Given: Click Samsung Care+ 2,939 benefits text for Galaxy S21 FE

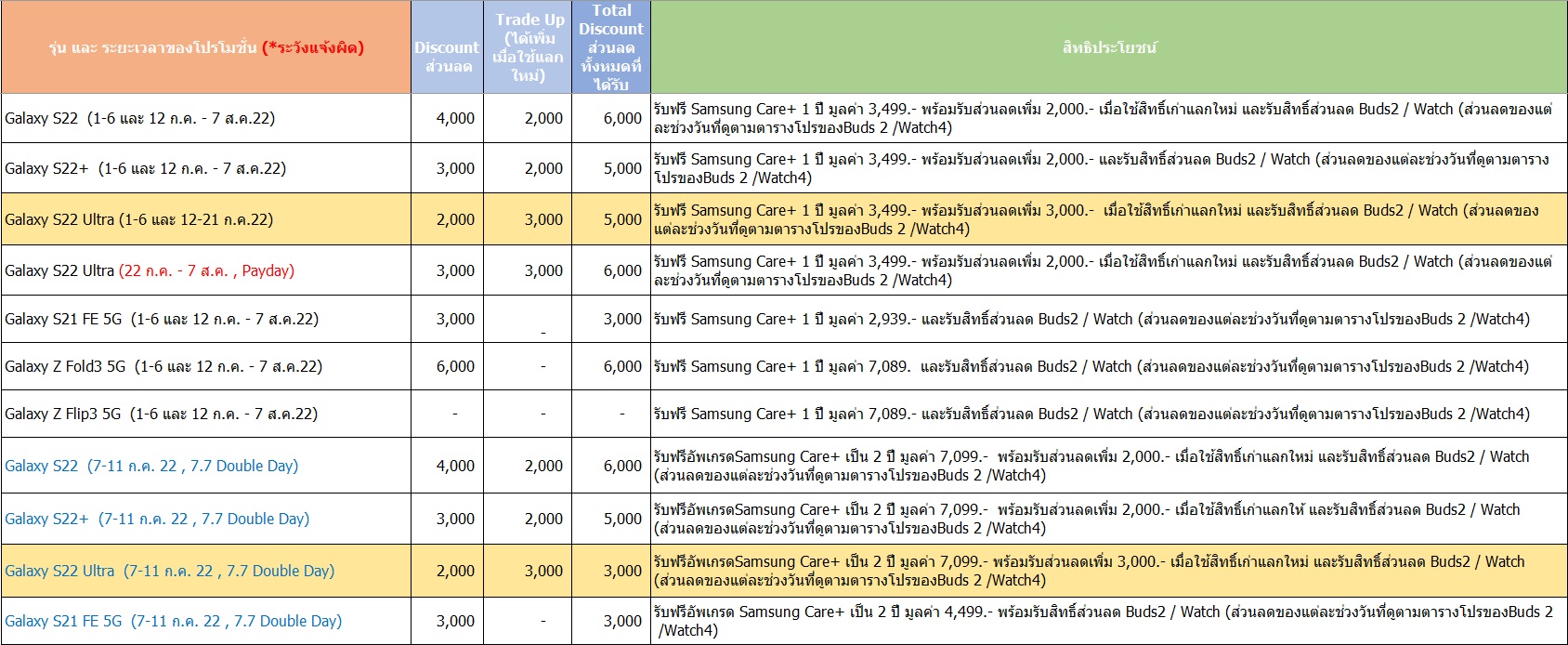Looking at the screenshot, I should click(1091, 319).
